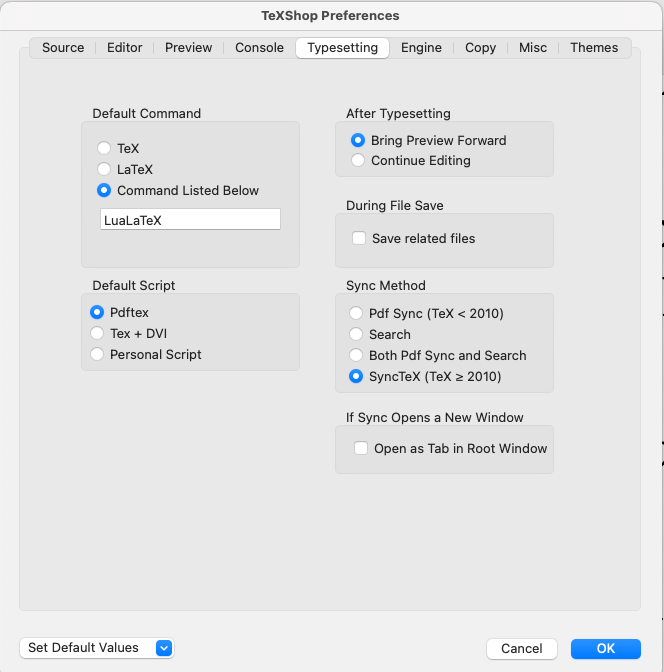664x672 pixels.
Task: Select the Console tab
Action: pos(259,48)
